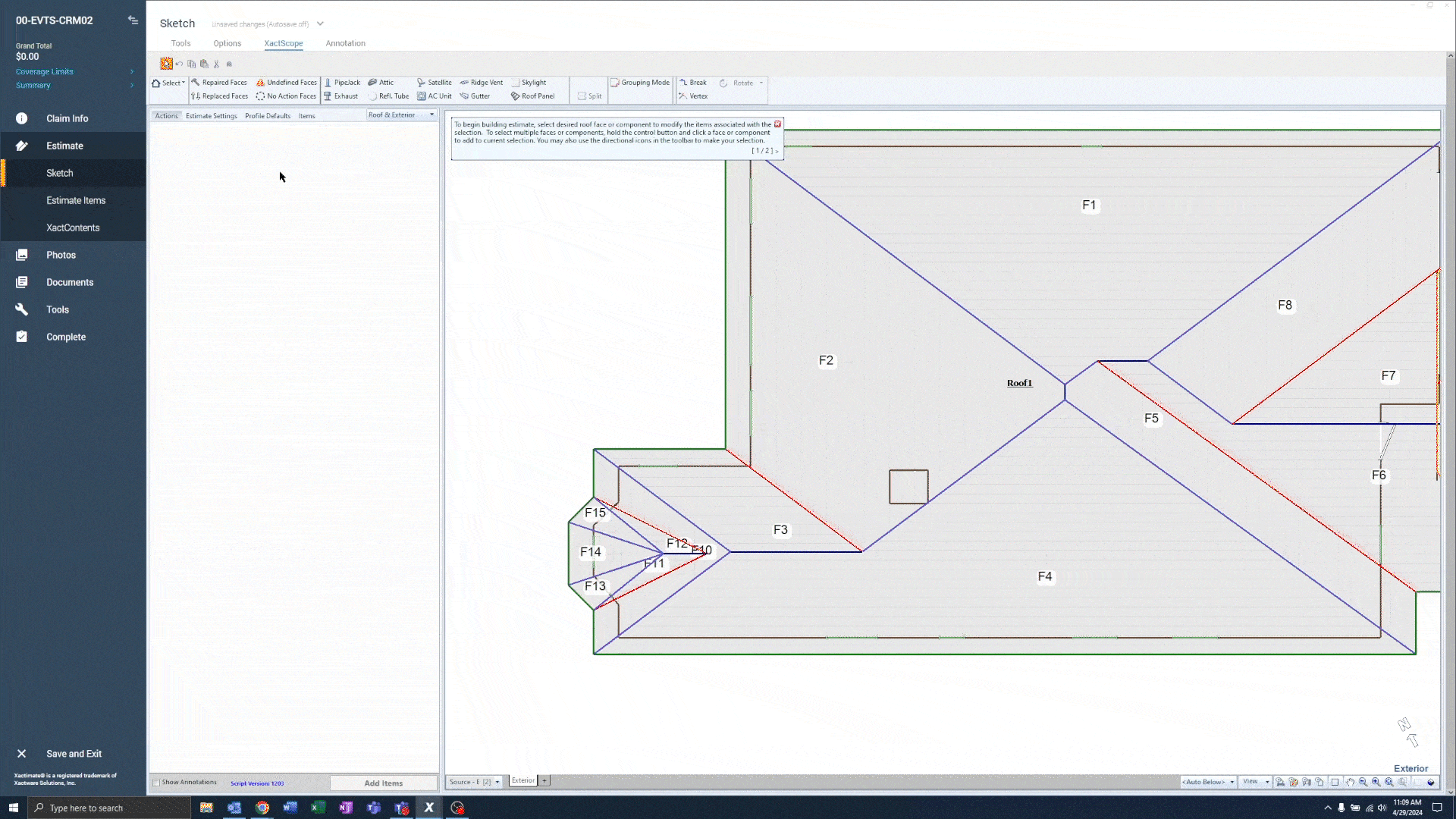Select the Skylight tool
This screenshot has height=819, width=1456.
(529, 83)
